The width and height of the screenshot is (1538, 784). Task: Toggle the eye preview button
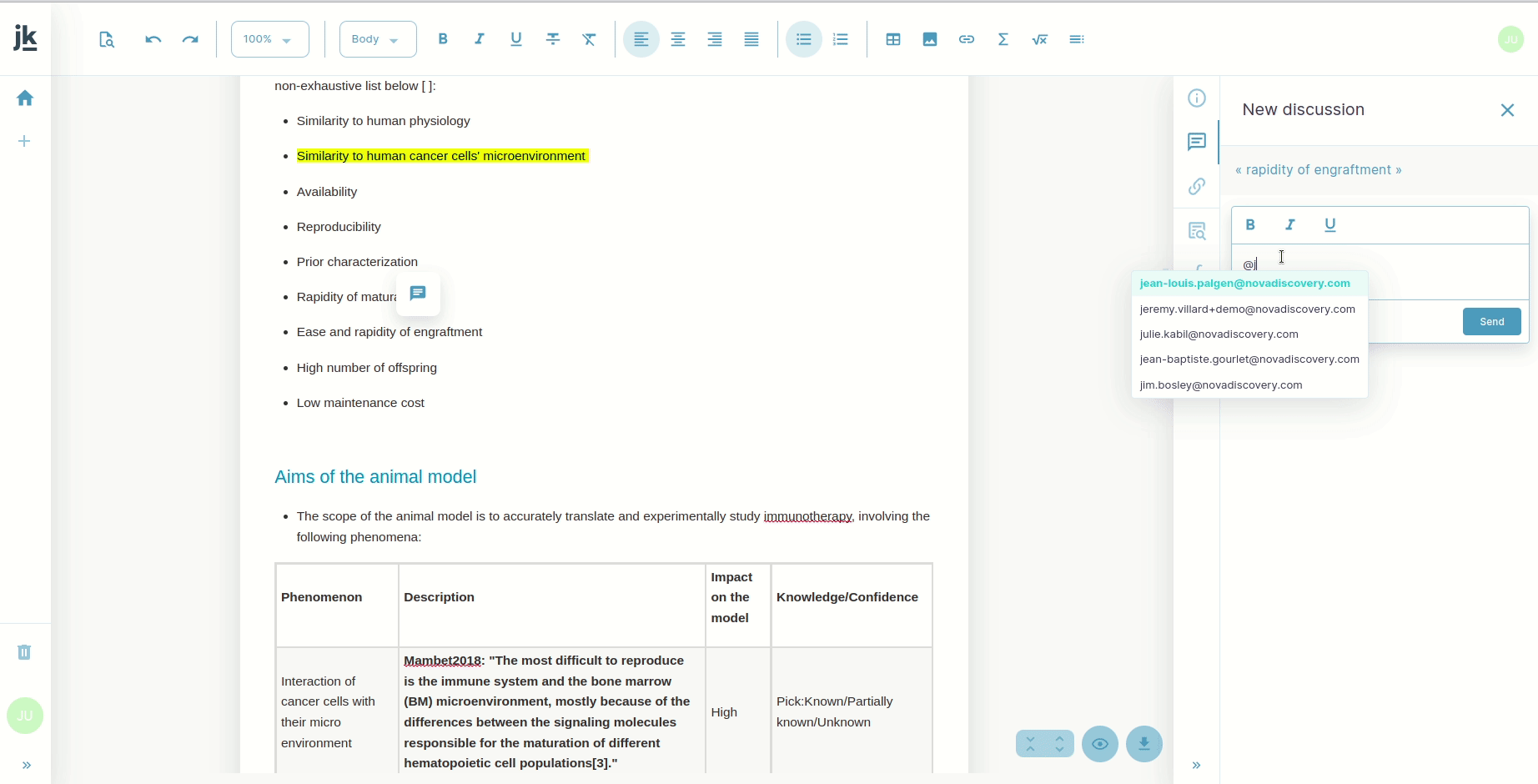[x=1100, y=744]
